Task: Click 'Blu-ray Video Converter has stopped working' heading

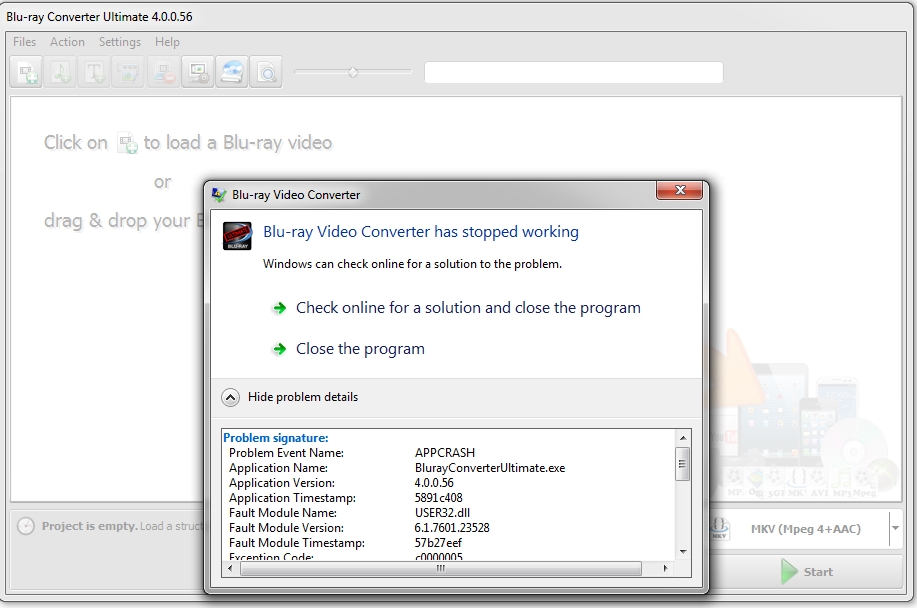Action: [421, 232]
